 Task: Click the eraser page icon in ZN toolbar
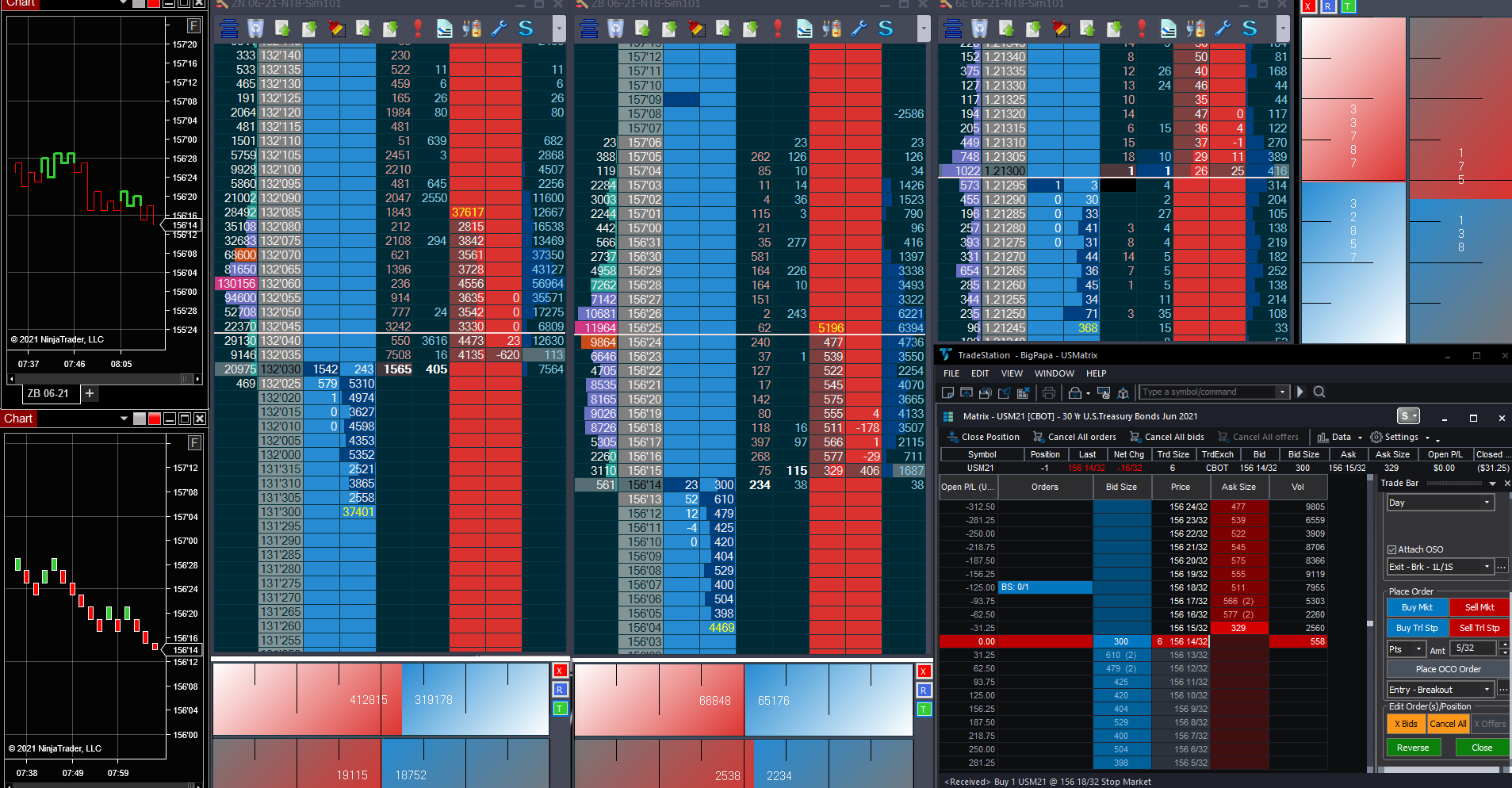[445, 29]
